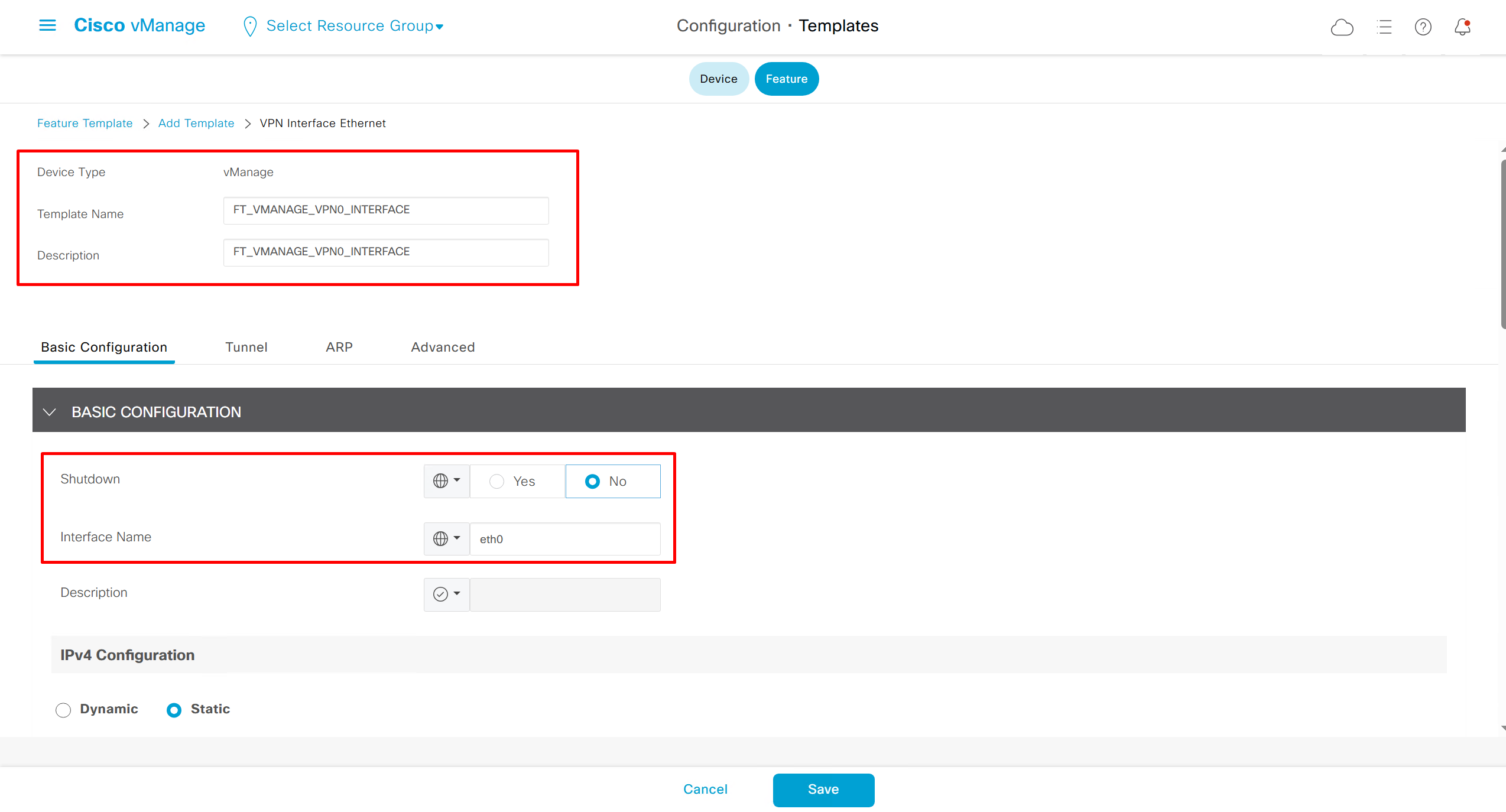Open Description default-value dropdown

(446, 594)
